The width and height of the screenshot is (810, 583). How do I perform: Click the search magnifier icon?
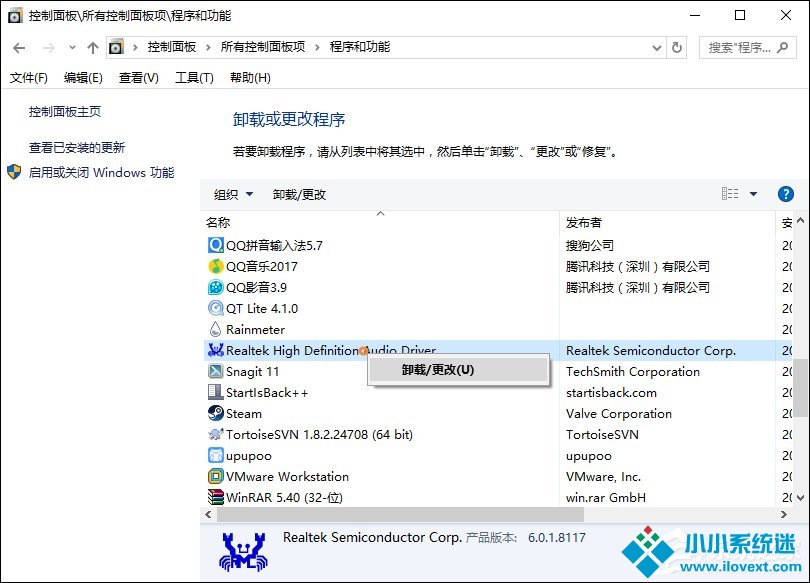click(x=783, y=48)
